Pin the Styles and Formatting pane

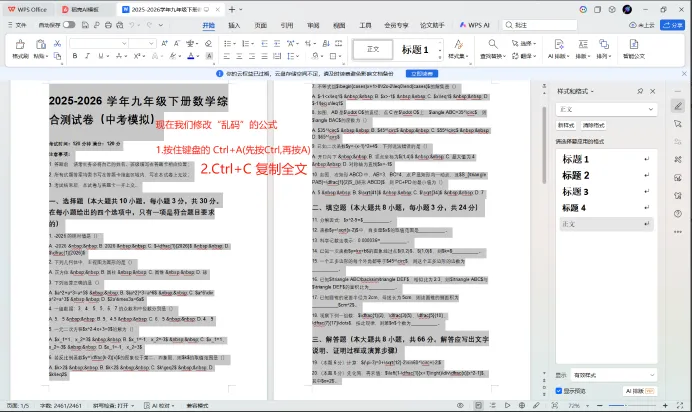coord(640,91)
